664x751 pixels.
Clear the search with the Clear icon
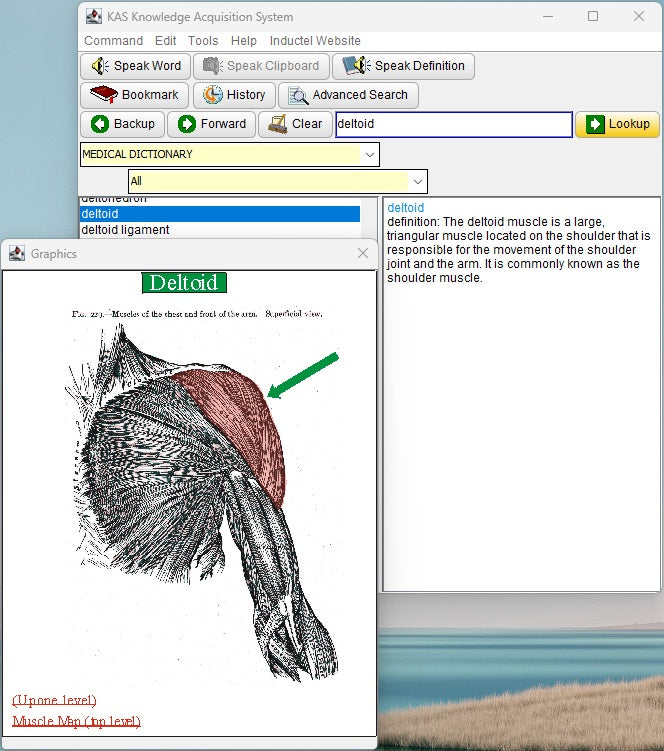(x=278, y=124)
